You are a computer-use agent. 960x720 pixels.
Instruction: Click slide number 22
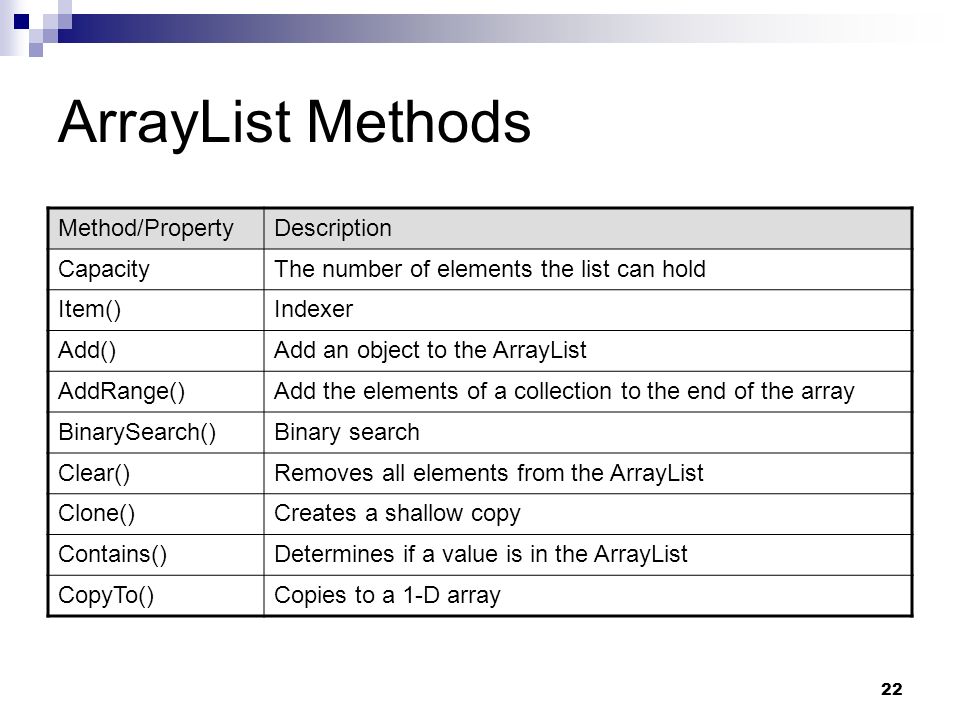(x=891, y=689)
